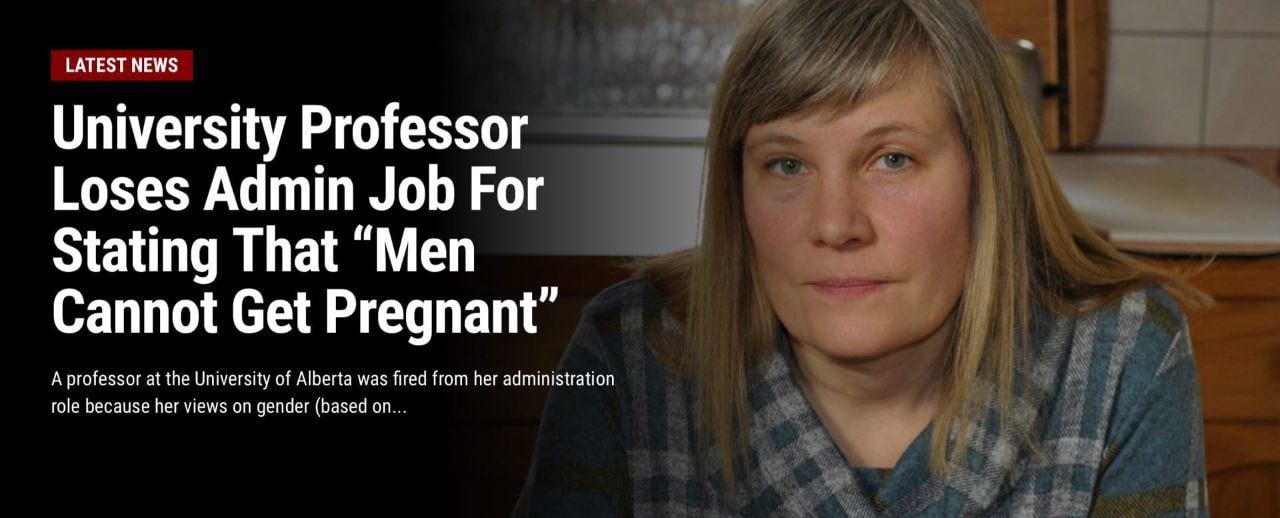Click the headline line 'Stating That "Men'

(x=263, y=250)
